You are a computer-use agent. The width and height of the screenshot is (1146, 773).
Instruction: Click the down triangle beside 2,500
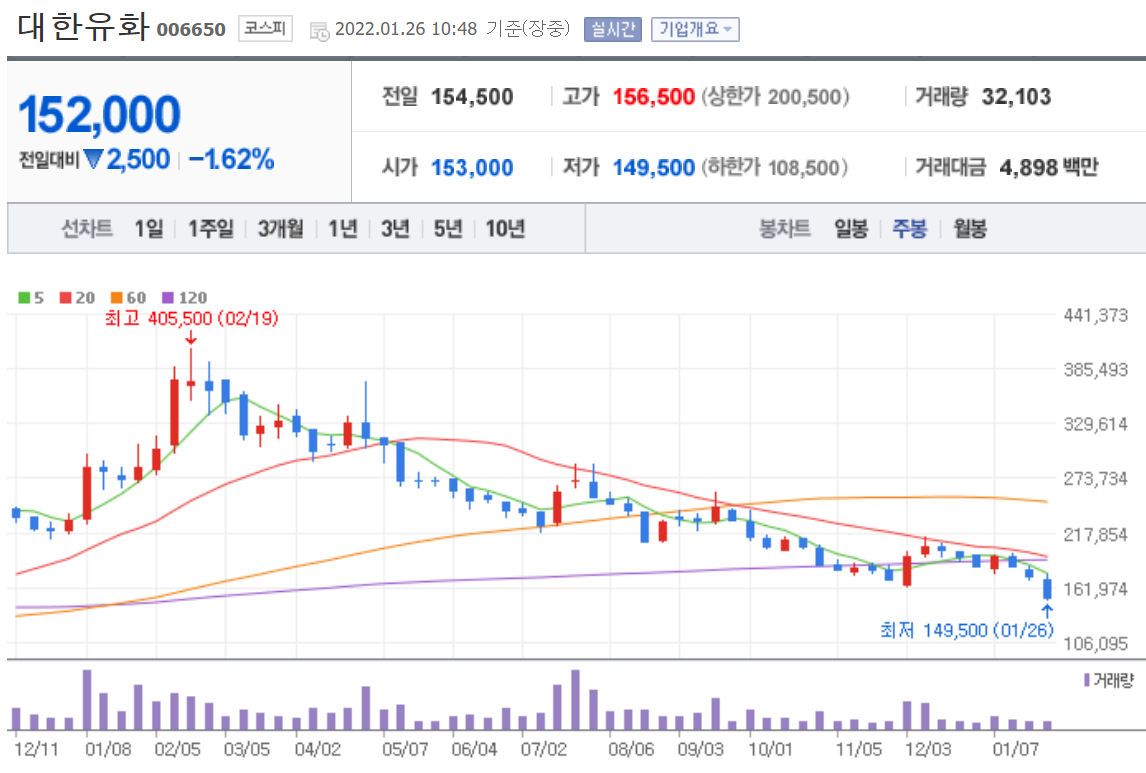click(94, 159)
